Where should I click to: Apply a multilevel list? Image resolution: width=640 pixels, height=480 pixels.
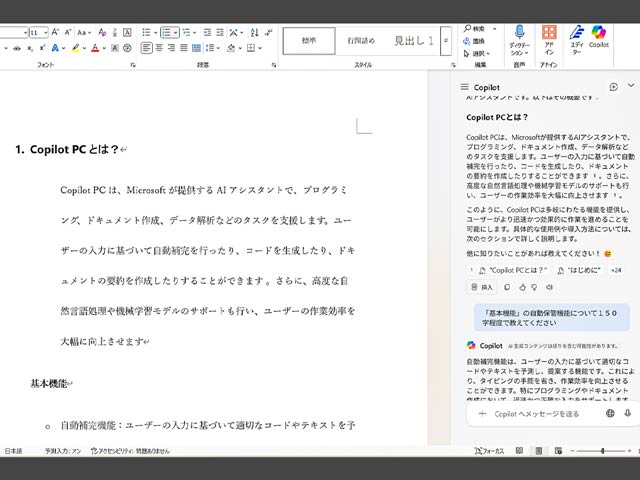pyautogui.click(x=186, y=32)
